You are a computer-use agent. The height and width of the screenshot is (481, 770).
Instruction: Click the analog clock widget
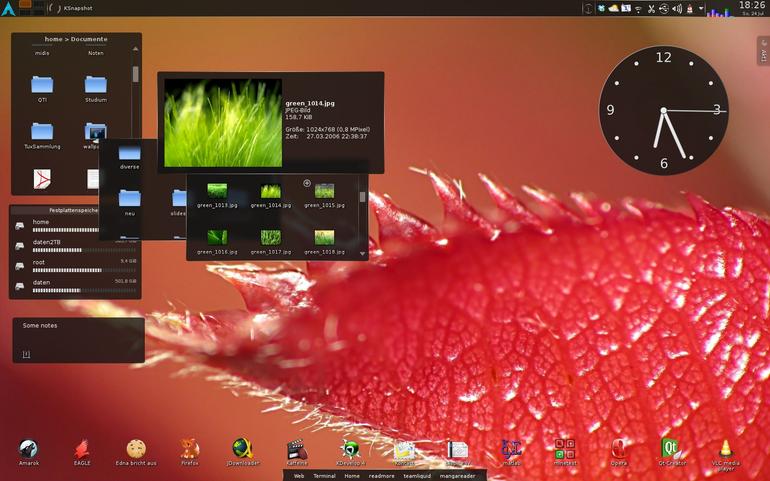point(663,110)
